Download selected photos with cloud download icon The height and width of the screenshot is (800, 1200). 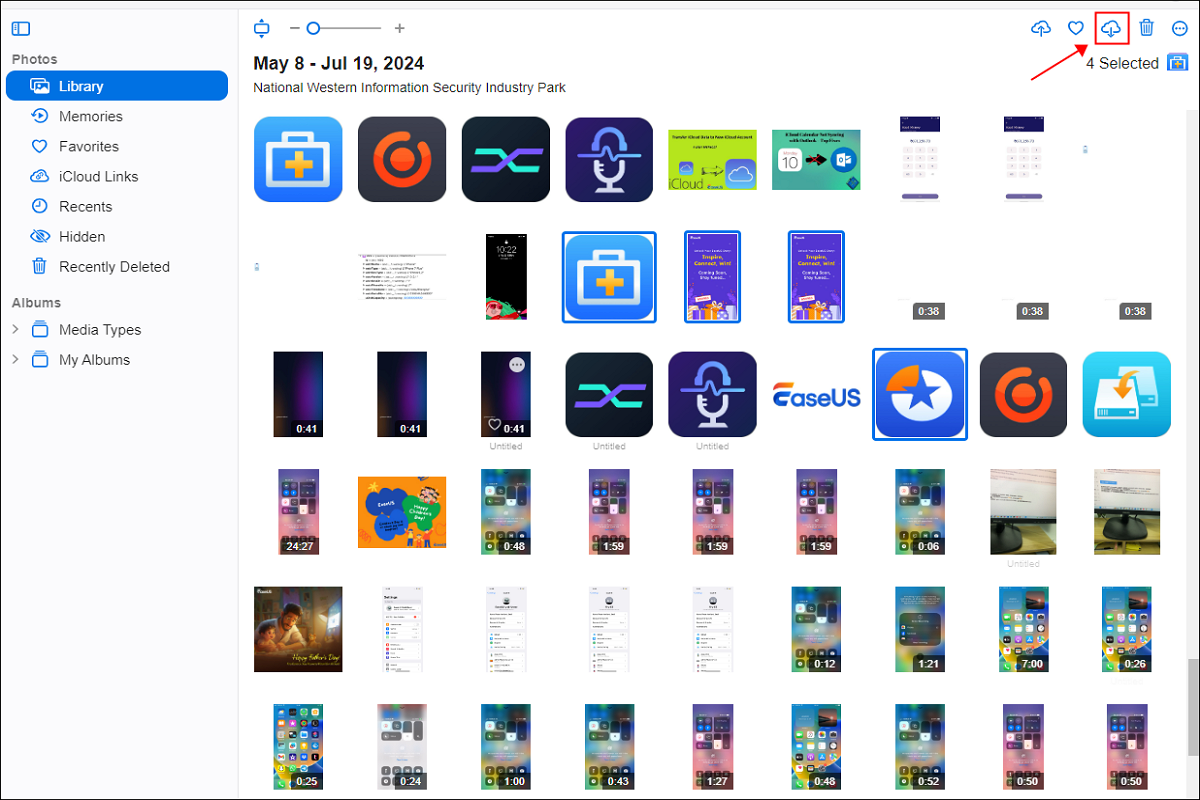1112,28
